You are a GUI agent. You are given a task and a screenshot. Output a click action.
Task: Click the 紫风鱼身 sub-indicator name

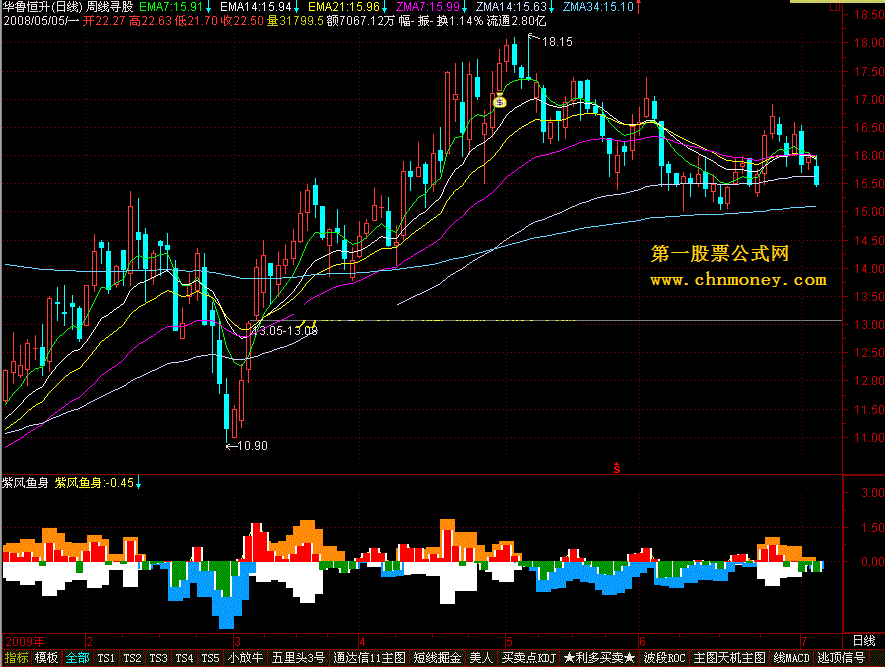pos(25,482)
